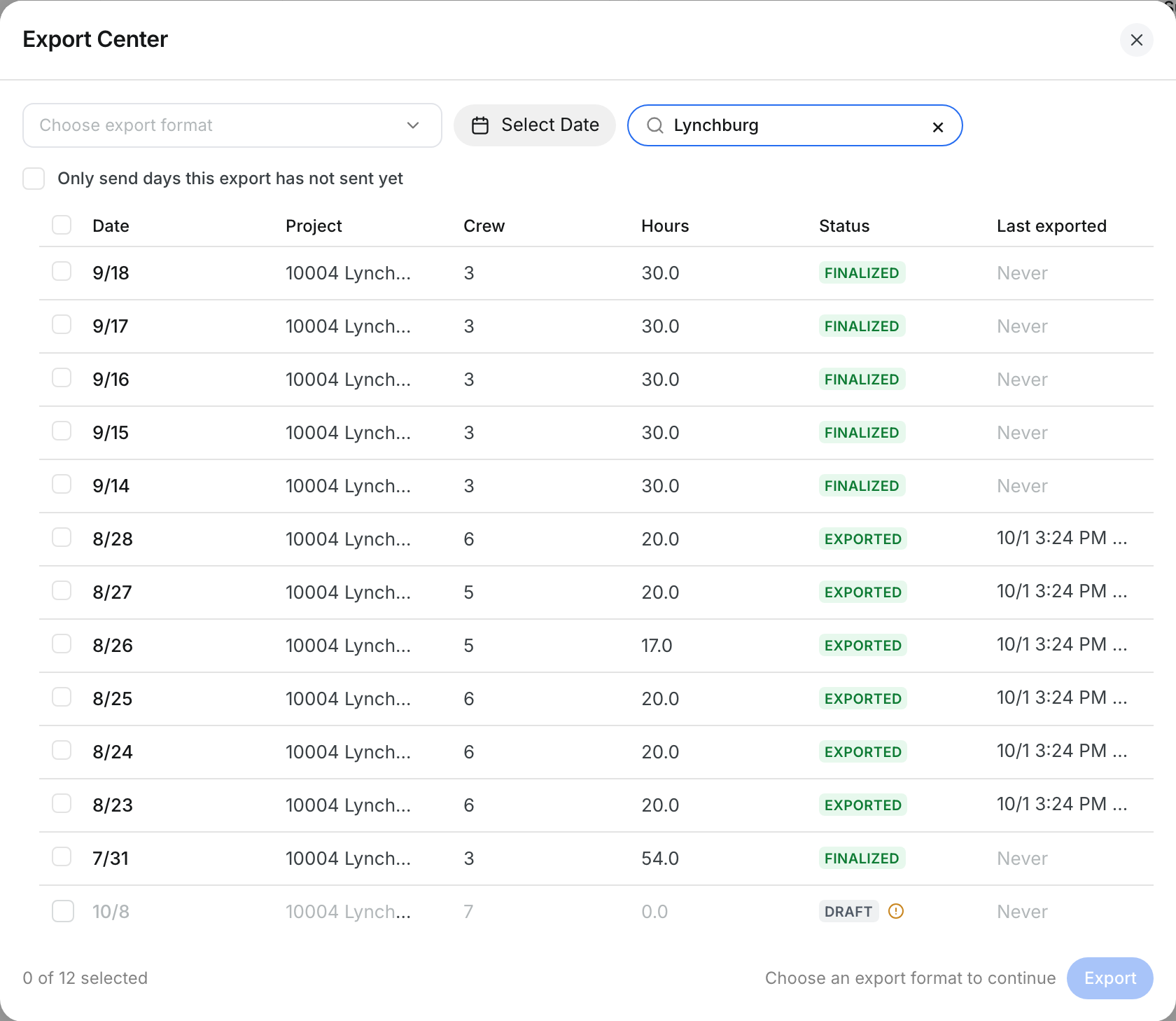Click the FINALIZED badge on 9/18 row
Screen dimensions: 1176x1021
(x=862, y=272)
